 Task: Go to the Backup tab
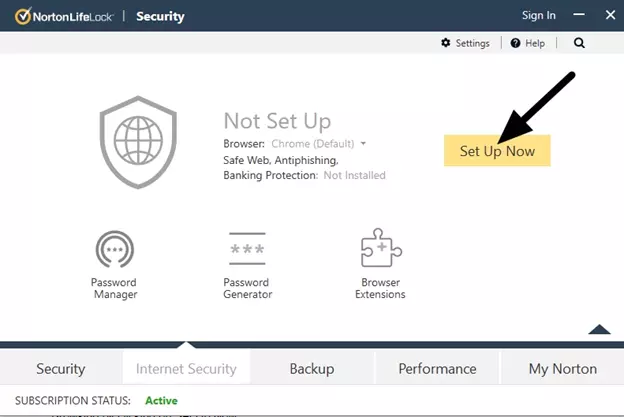click(x=311, y=368)
